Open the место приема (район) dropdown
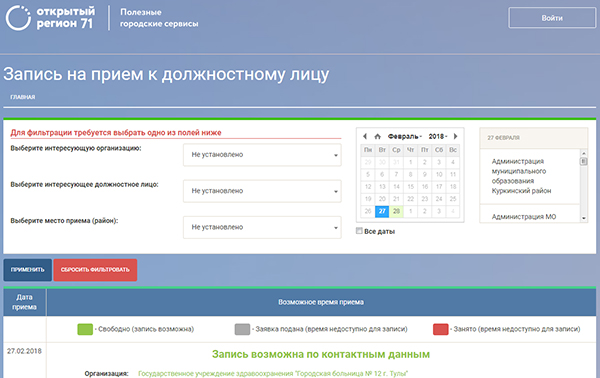The image size is (600, 378). click(x=262, y=227)
